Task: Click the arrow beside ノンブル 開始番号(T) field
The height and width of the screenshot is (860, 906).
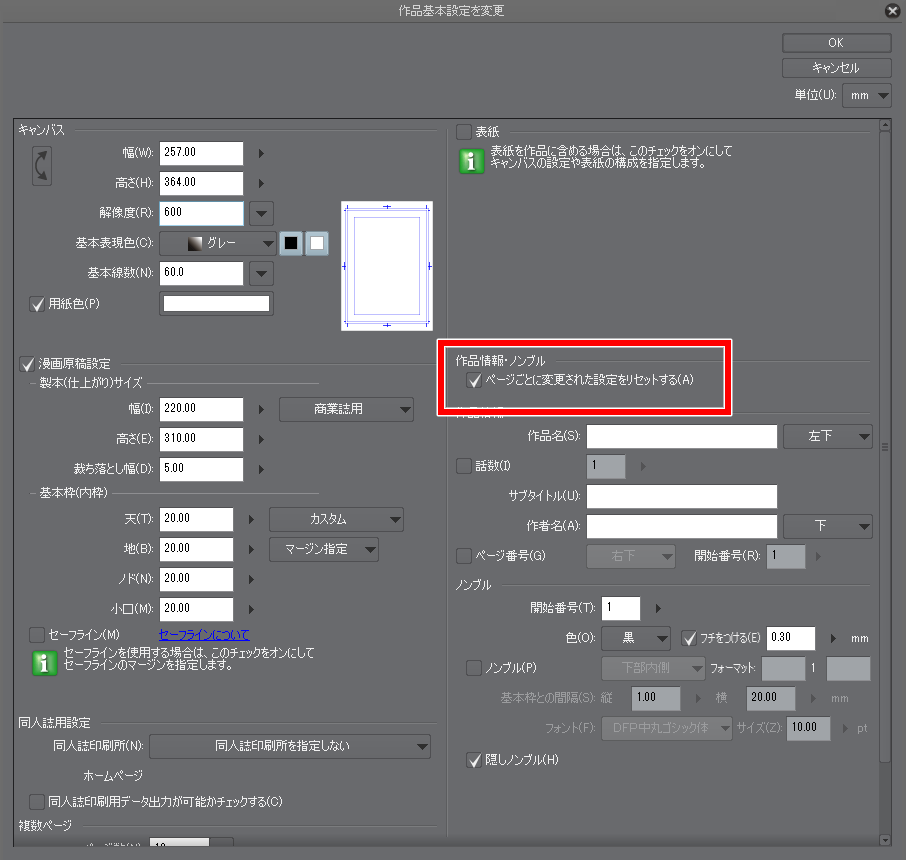Action: (657, 608)
